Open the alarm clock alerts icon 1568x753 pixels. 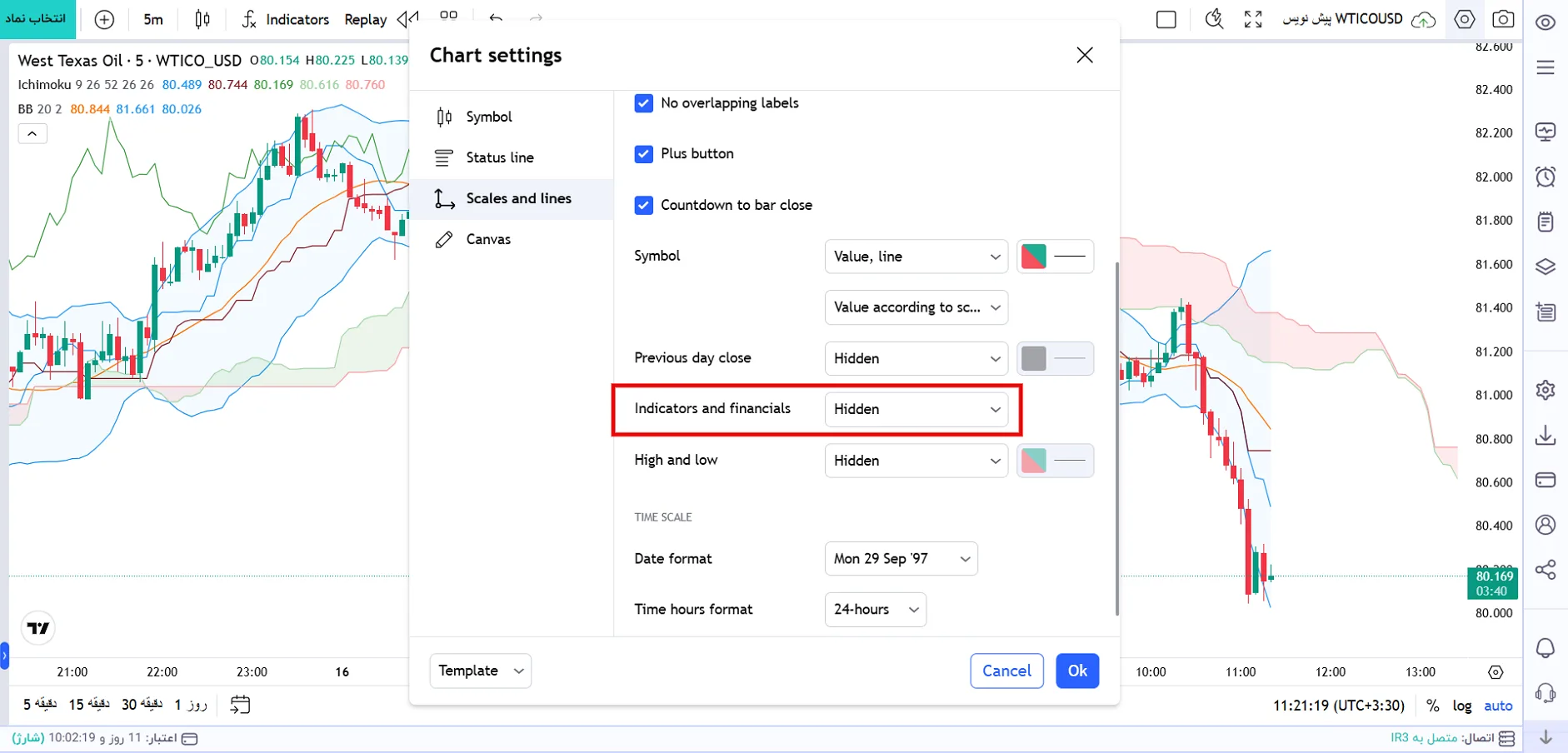click(1546, 177)
